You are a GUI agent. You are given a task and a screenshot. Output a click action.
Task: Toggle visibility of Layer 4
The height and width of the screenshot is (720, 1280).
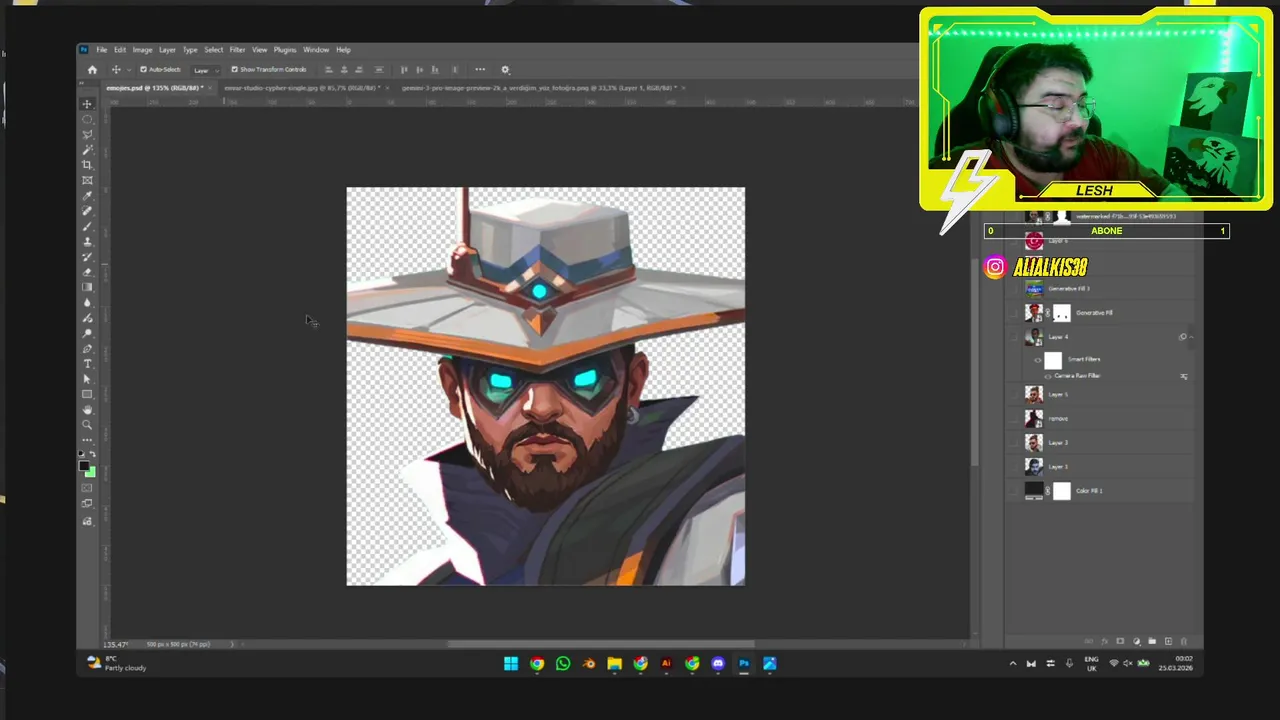pyautogui.click(x=1014, y=337)
